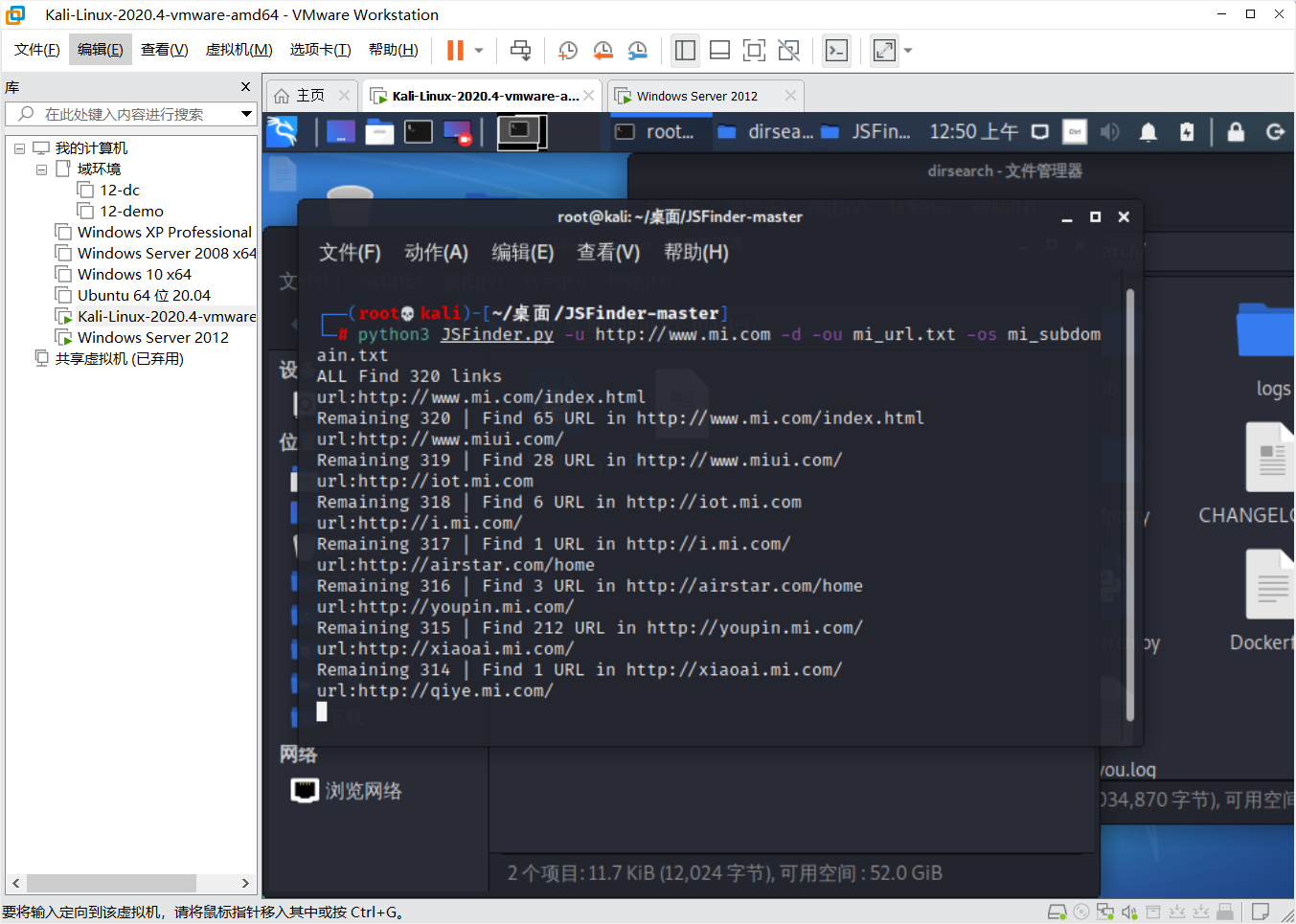Open VMware 虚拟机(M) menu
This screenshot has height=924, width=1296.
coord(239,50)
